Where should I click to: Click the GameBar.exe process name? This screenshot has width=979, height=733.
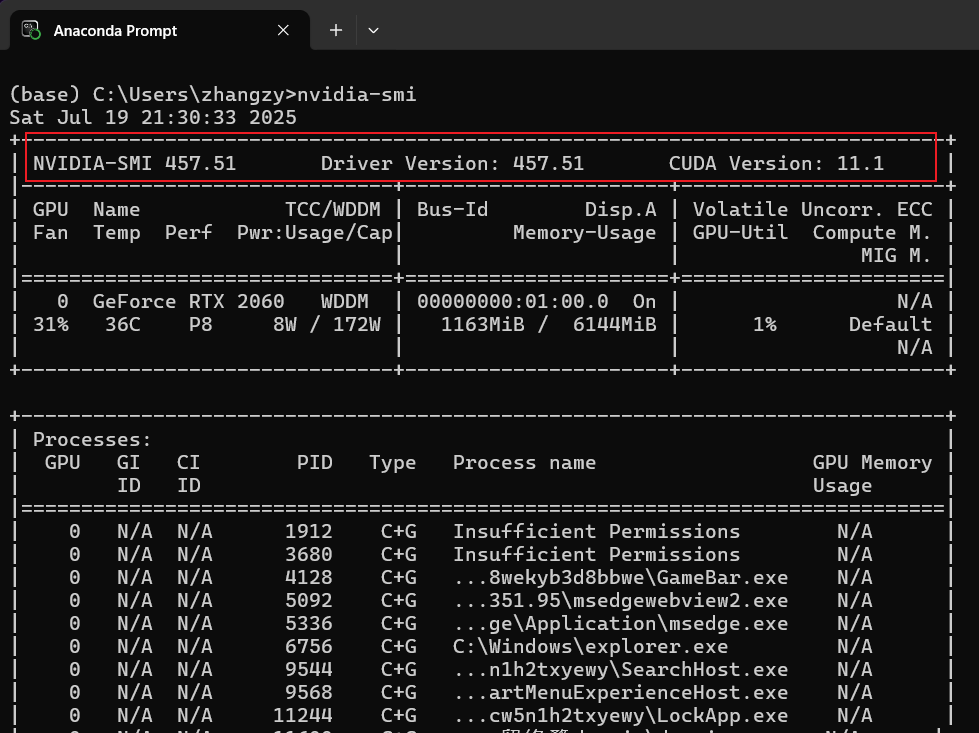621,578
